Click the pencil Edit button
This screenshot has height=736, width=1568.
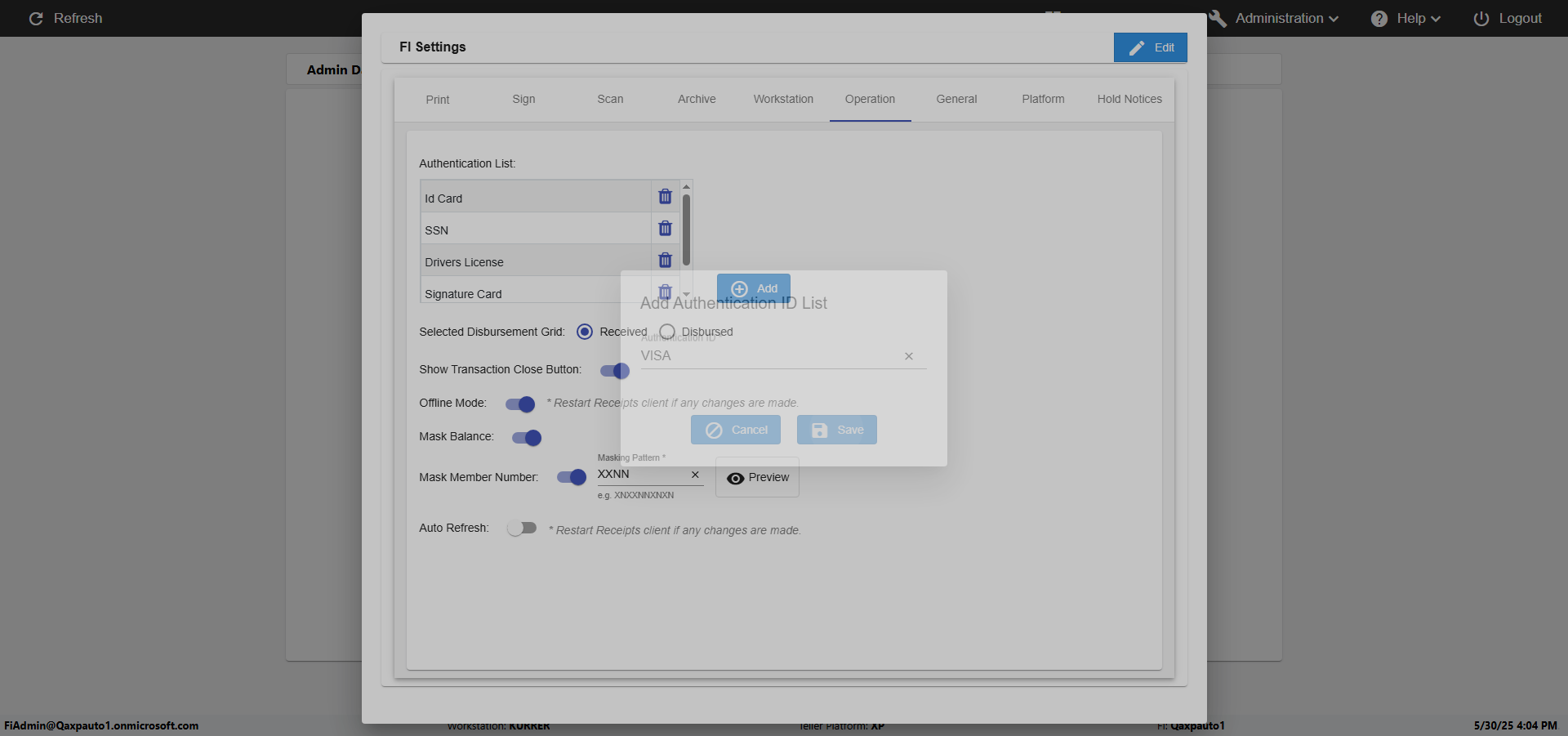pyautogui.click(x=1150, y=47)
